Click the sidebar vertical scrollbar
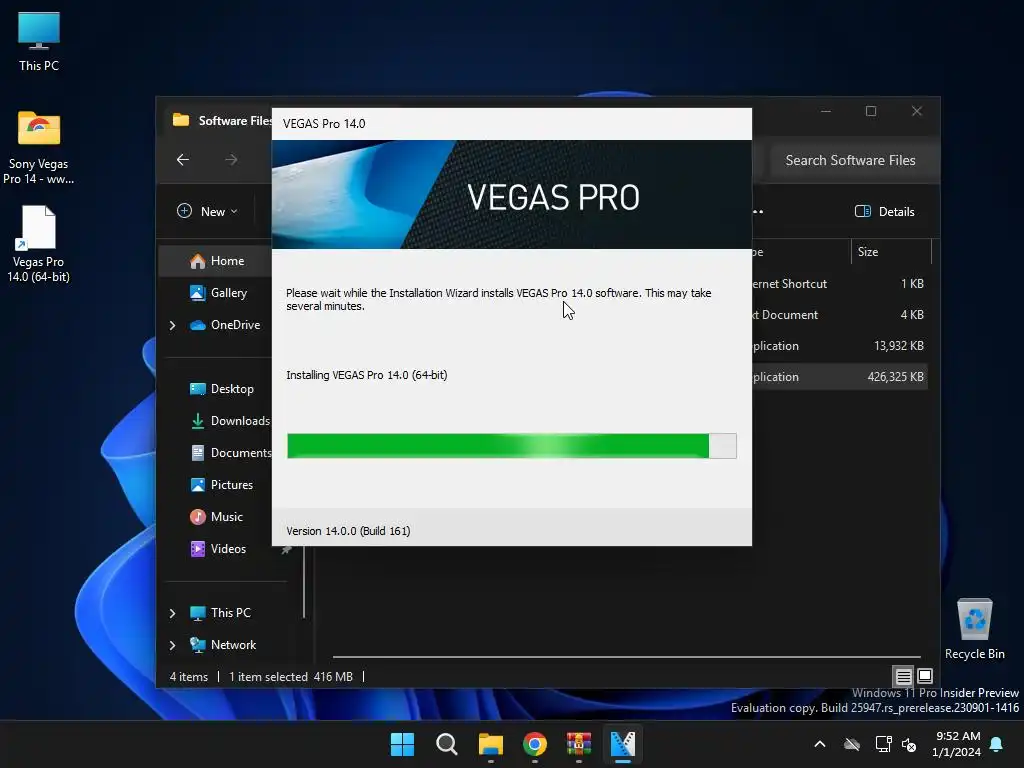 pos(304,581)
